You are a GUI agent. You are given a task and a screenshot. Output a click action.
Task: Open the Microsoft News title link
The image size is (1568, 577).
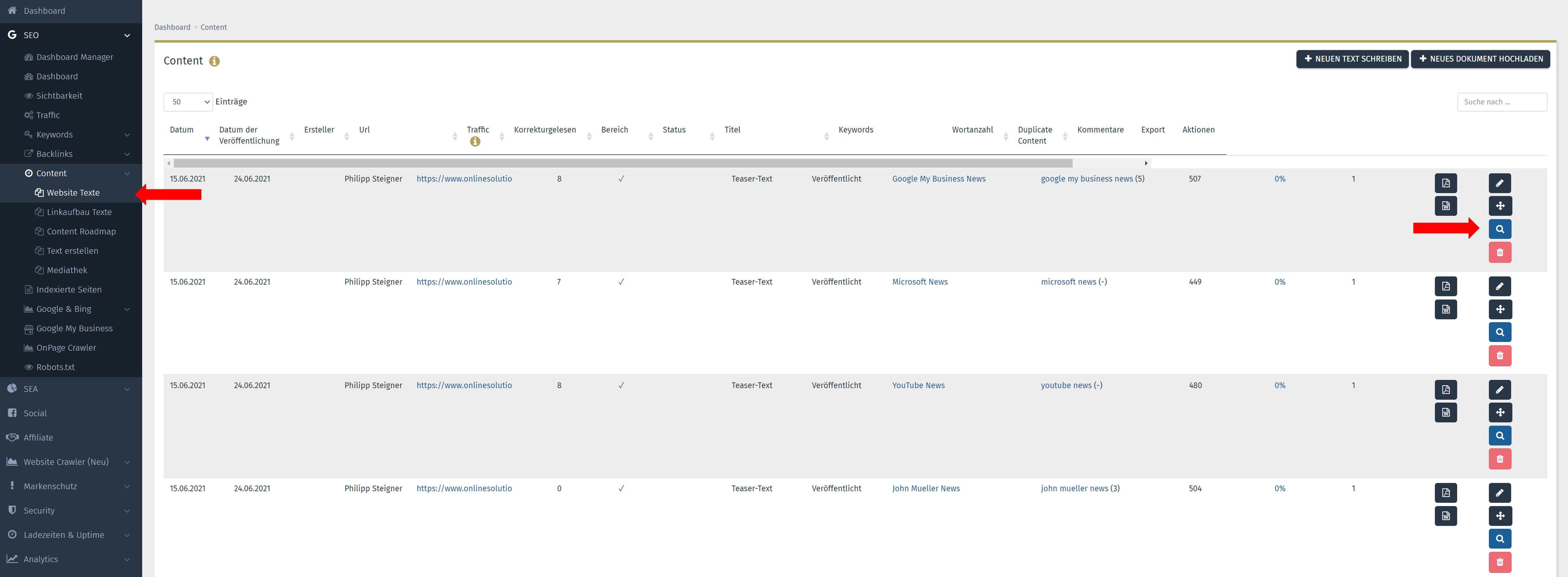920,281
